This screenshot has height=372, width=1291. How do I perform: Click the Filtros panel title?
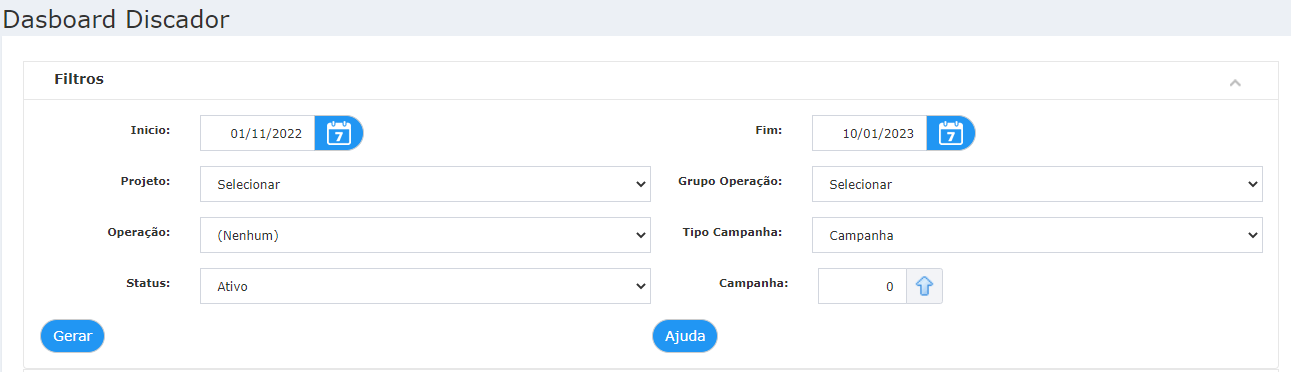[79, 78]
